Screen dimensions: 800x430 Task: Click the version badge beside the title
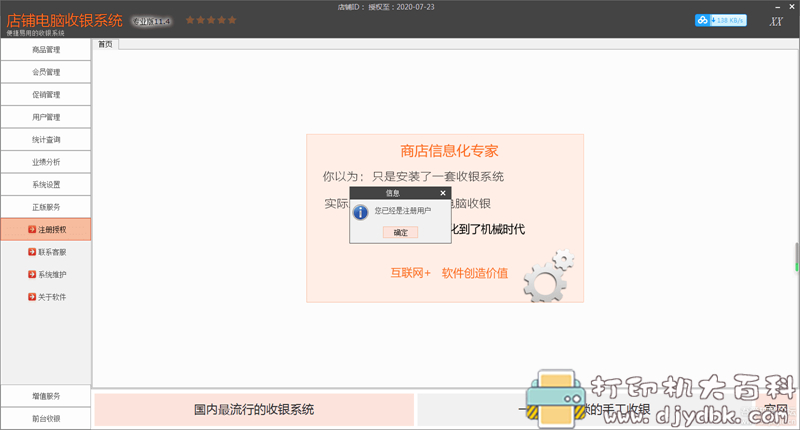coord(152,21)
